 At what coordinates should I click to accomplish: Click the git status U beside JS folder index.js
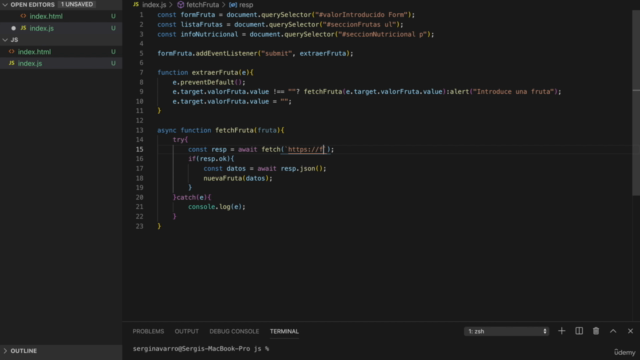pyautogui.click(x=113, y=63)
